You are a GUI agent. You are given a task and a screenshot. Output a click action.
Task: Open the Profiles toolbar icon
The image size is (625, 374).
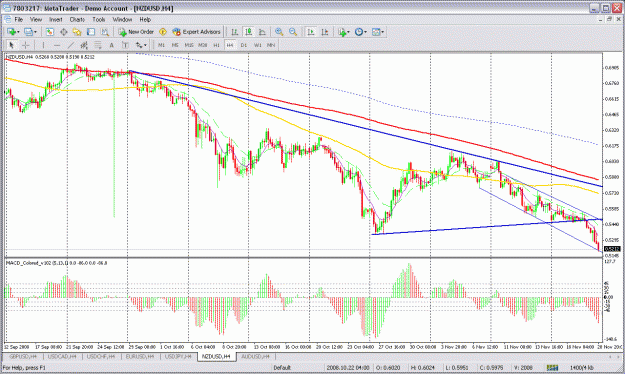point(28,32)
